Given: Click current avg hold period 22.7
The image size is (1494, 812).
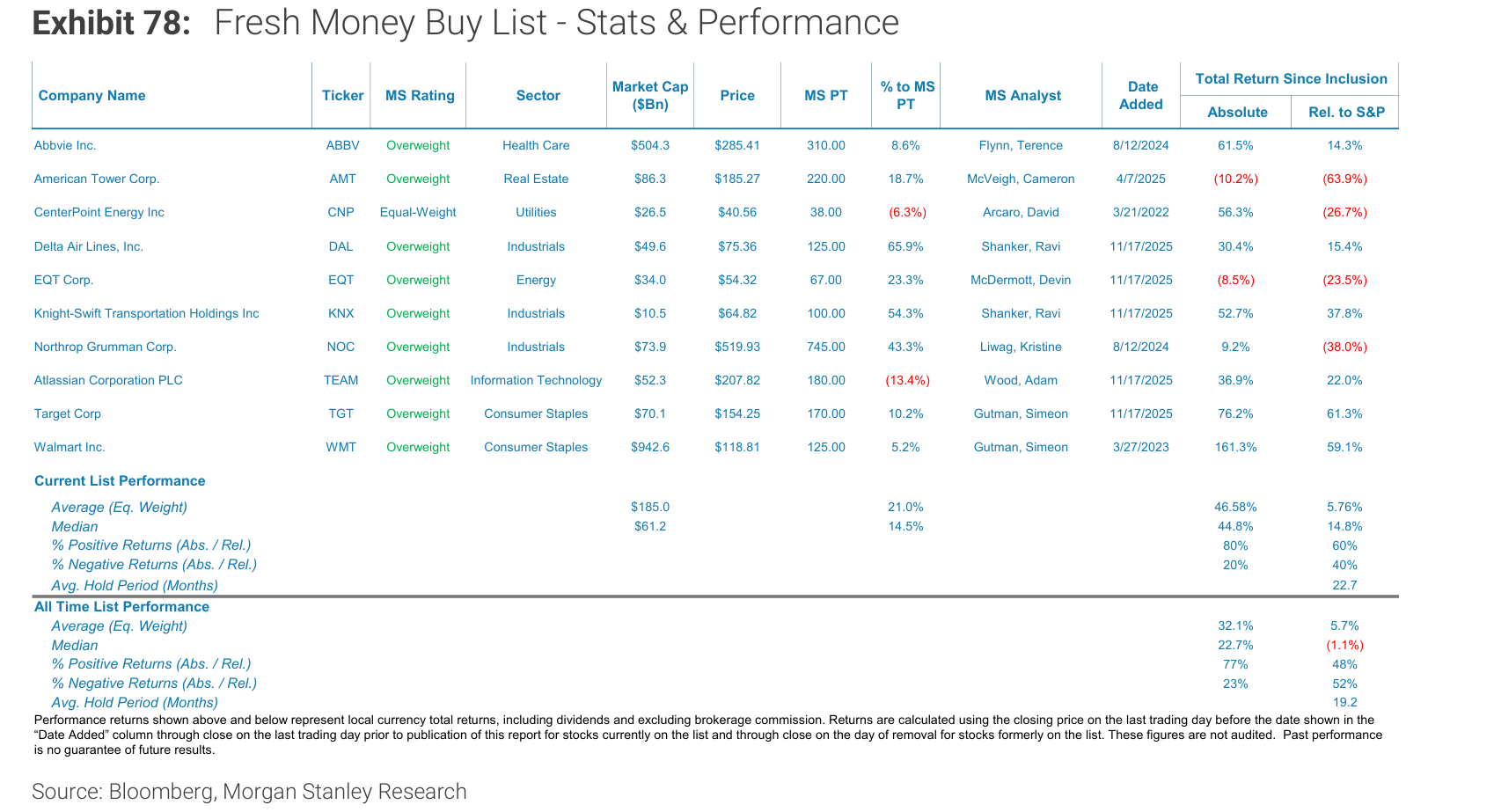Looking at the screenshot, I should (1344, 586).
